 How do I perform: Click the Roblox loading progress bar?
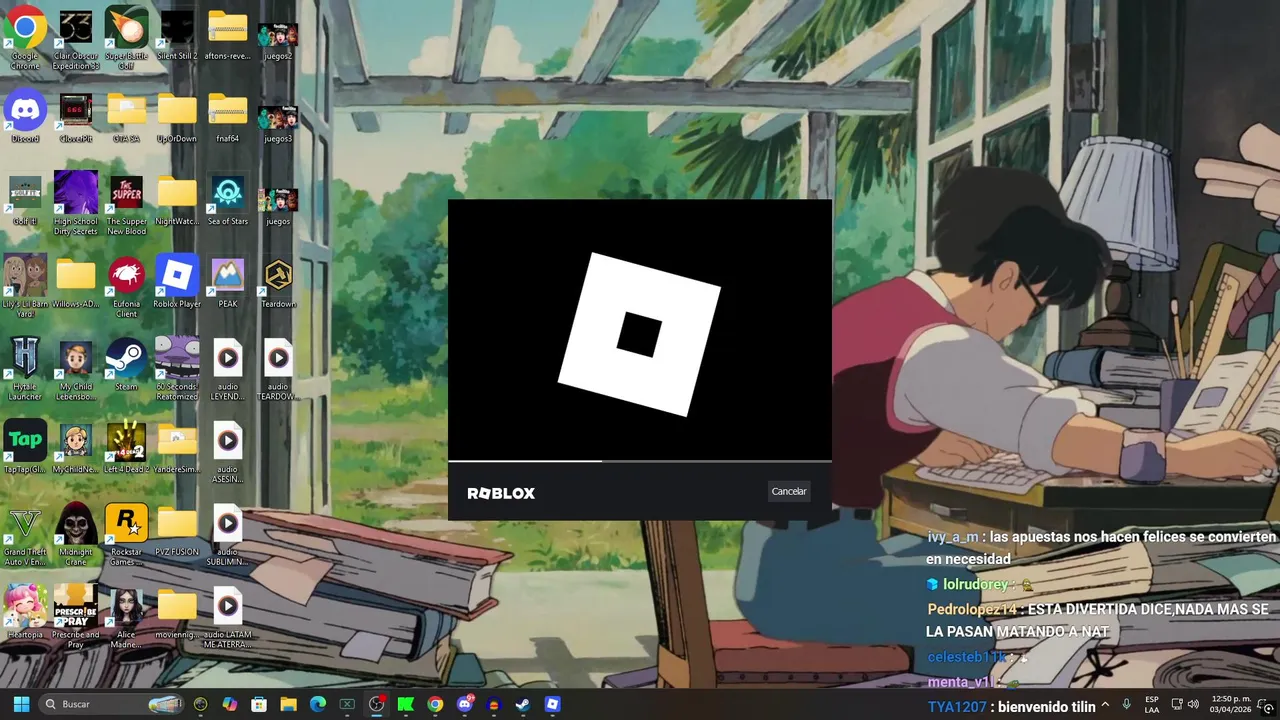point(640,461)
